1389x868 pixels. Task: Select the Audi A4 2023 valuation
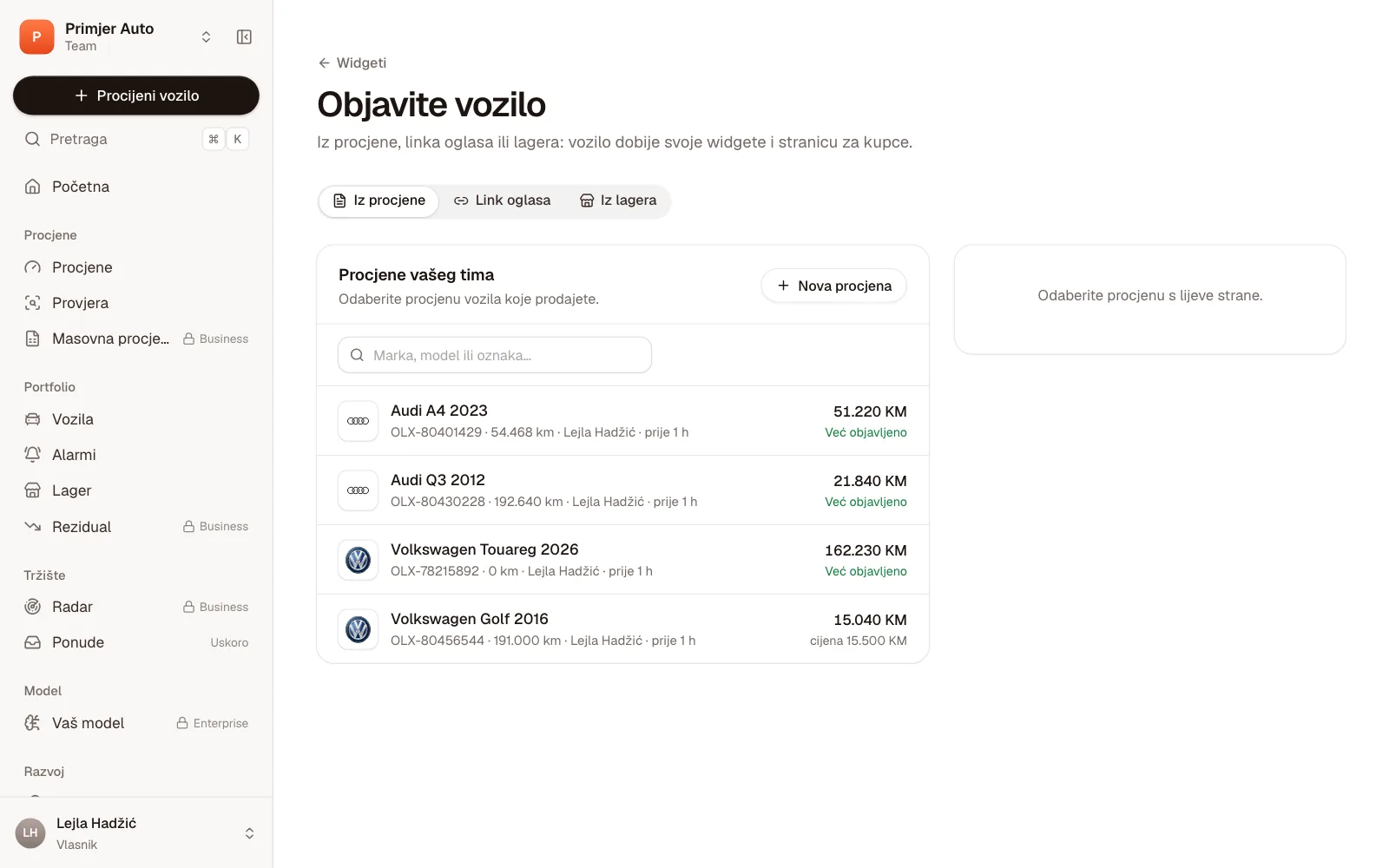tap(622, 421)
